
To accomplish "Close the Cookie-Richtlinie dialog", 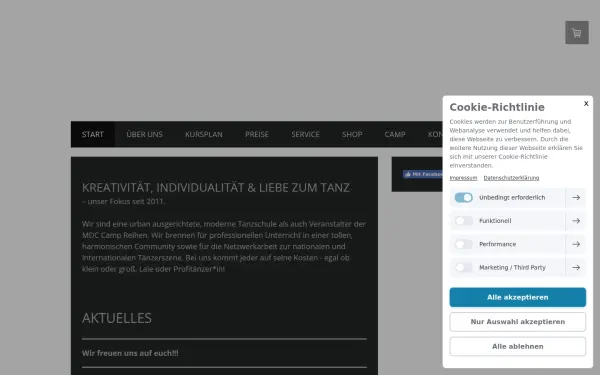I will [x=586, y=103].
